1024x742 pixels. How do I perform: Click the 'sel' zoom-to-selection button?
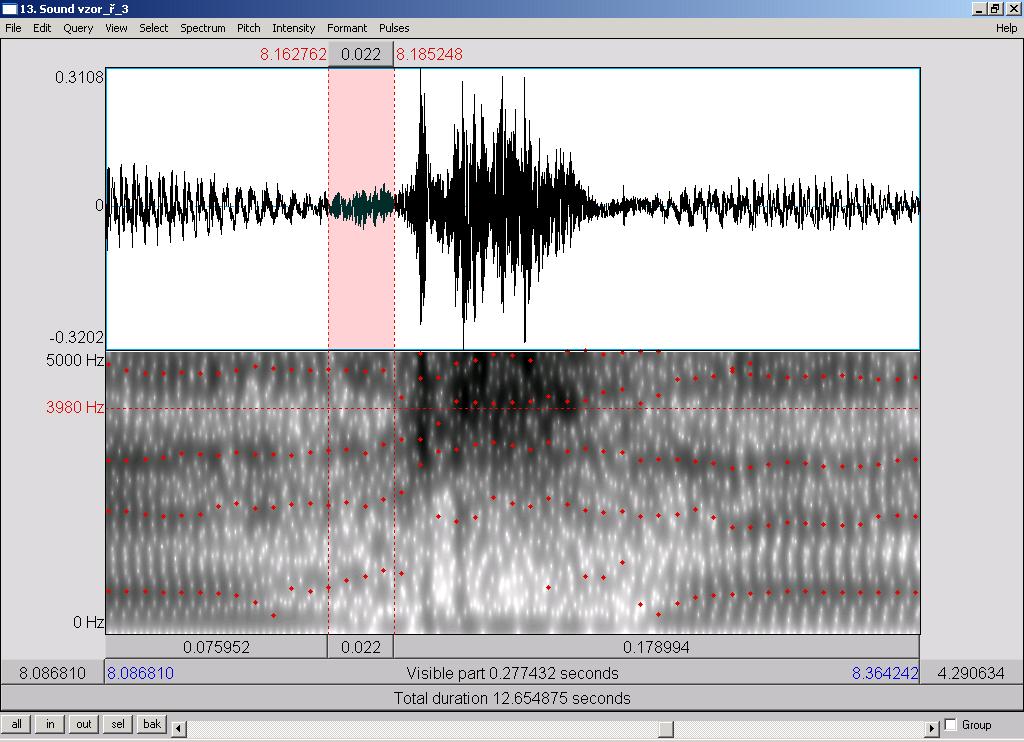click(x=118, y=724)
